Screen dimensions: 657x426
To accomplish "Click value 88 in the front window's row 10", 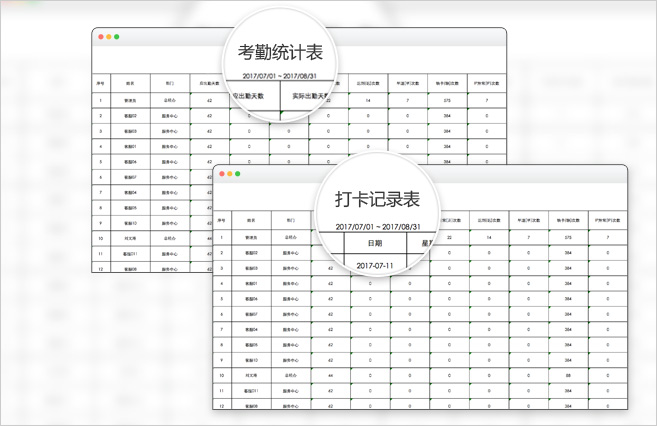I will 568,375.
